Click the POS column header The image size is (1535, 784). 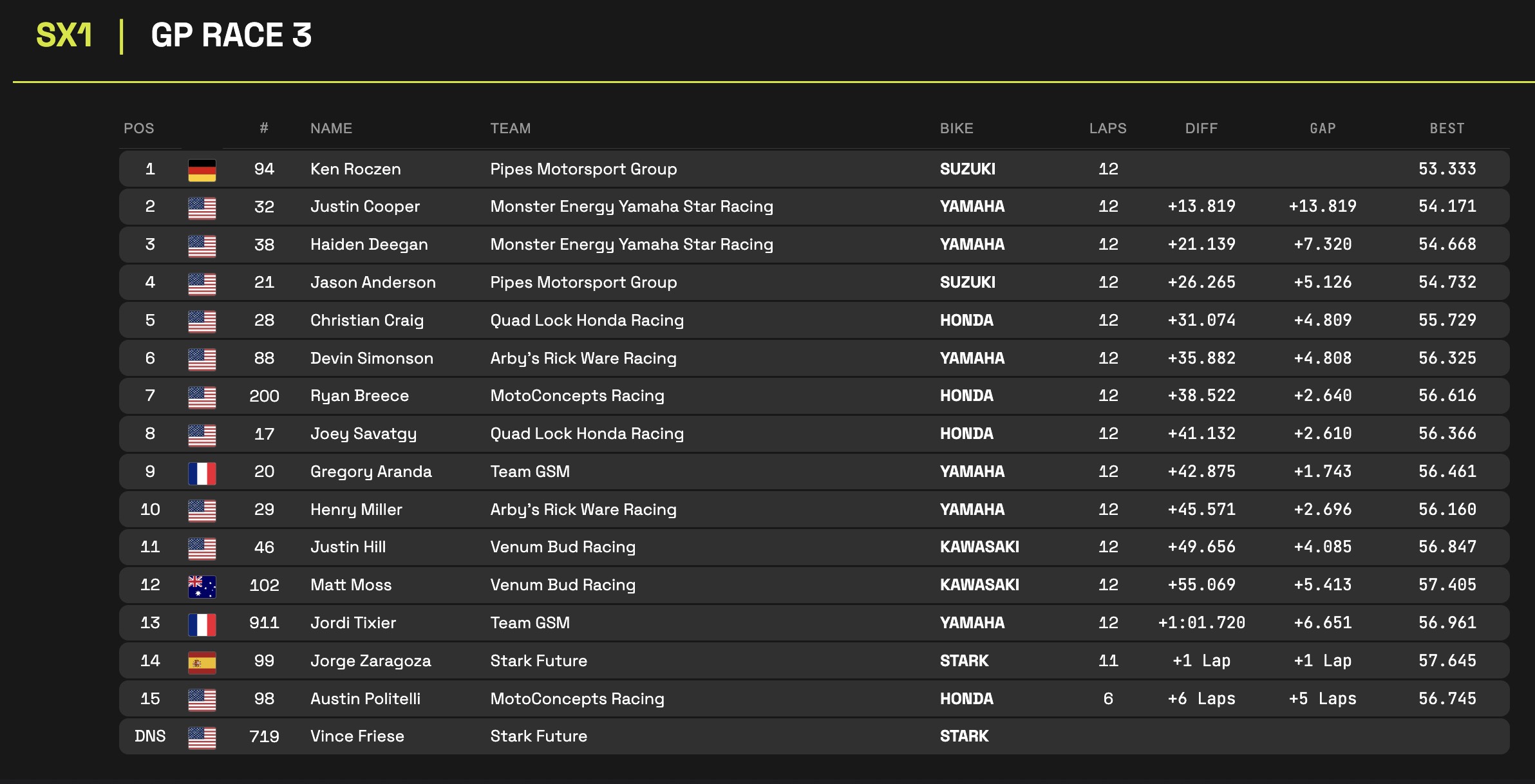(x=139, y=128)
